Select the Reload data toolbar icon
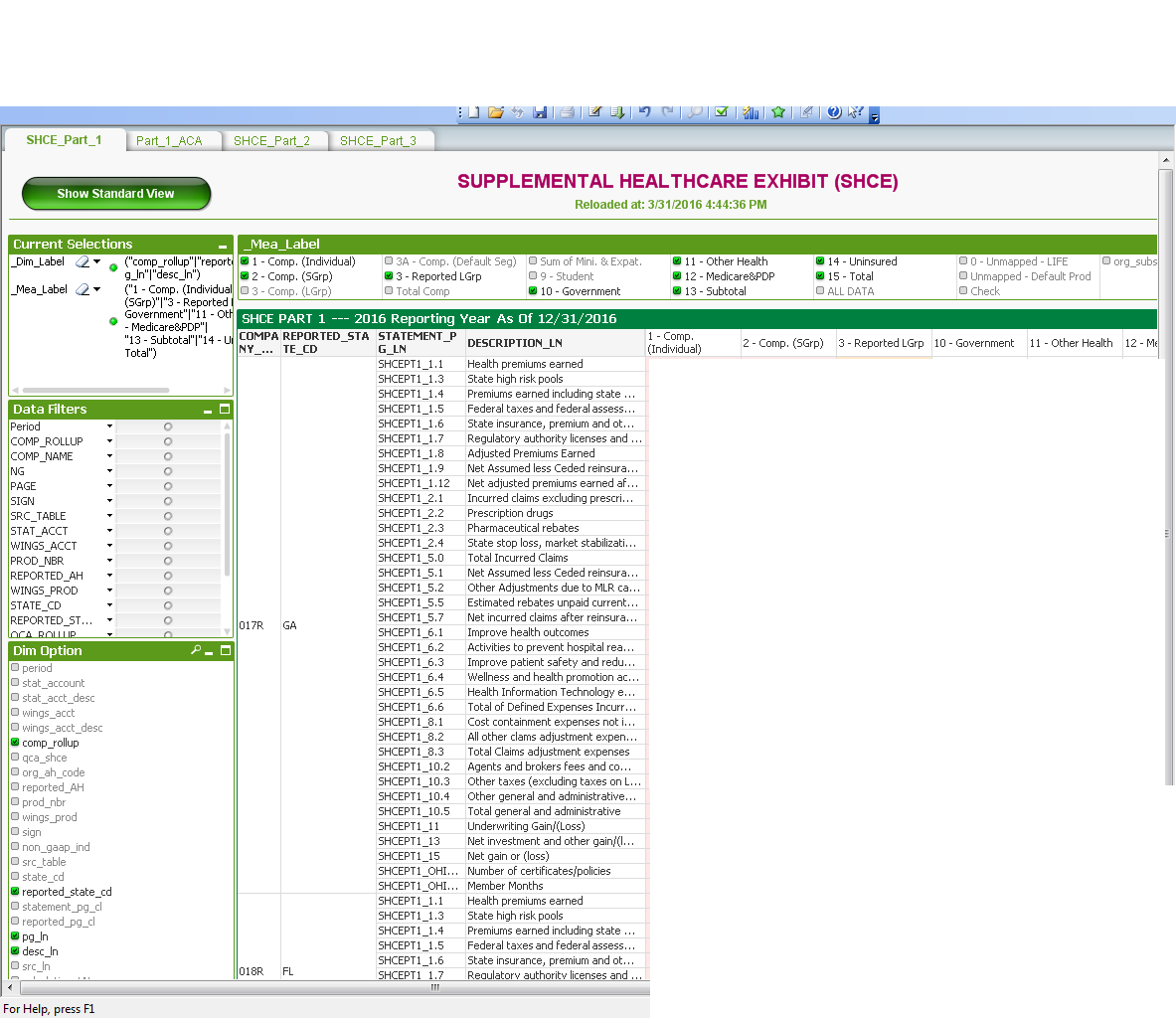1176x1018 pixels. click(517, 112)
